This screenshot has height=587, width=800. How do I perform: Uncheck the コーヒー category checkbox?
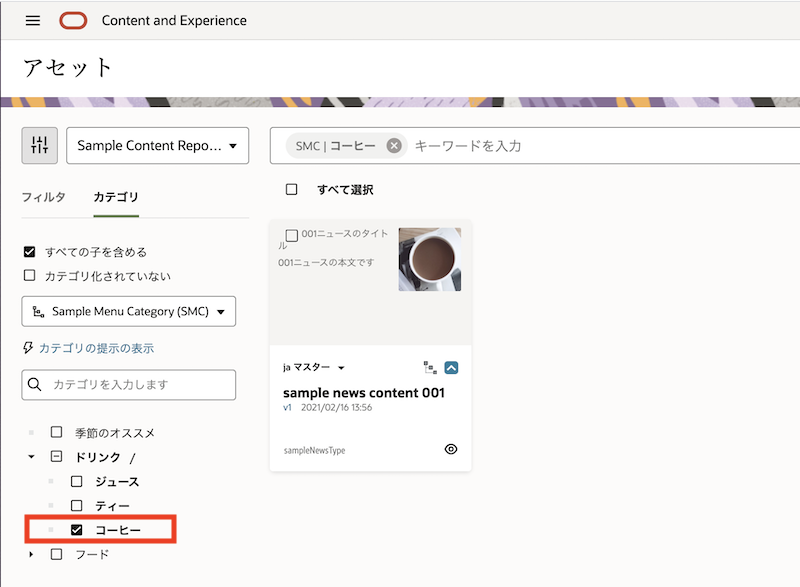point(76,529)
